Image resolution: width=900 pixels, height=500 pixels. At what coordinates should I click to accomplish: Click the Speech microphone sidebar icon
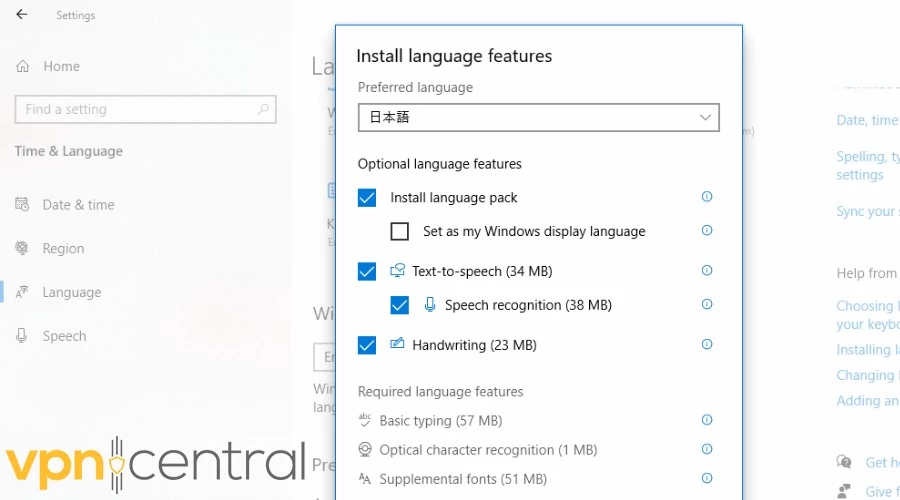[x=22, y=336]
